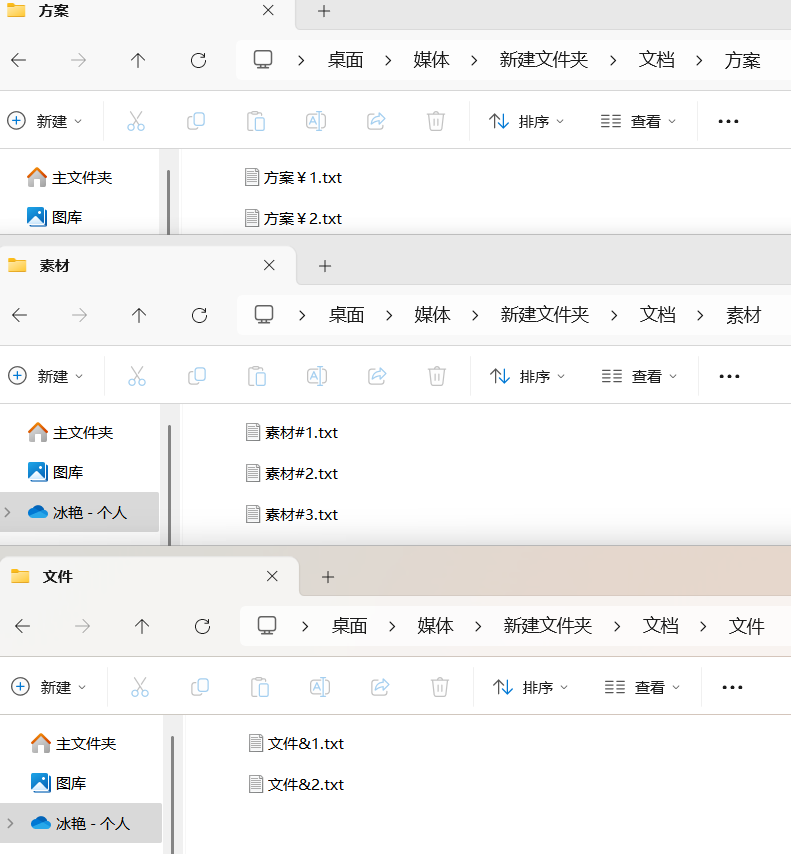Open 排序 dropdown in 文件 window

pos(530,687)
